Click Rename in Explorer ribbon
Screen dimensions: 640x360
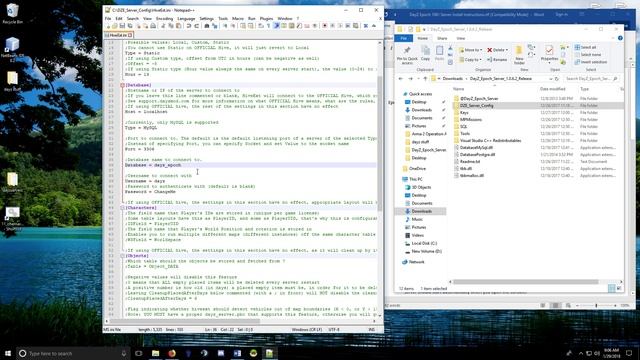pos(497,60)
